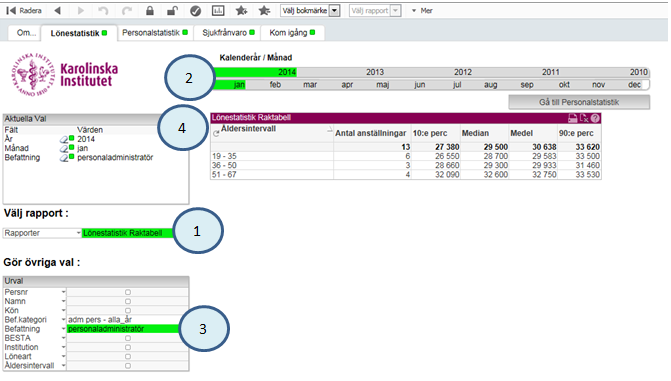Select month jun

pyautogui.click(x=420, y=85)
